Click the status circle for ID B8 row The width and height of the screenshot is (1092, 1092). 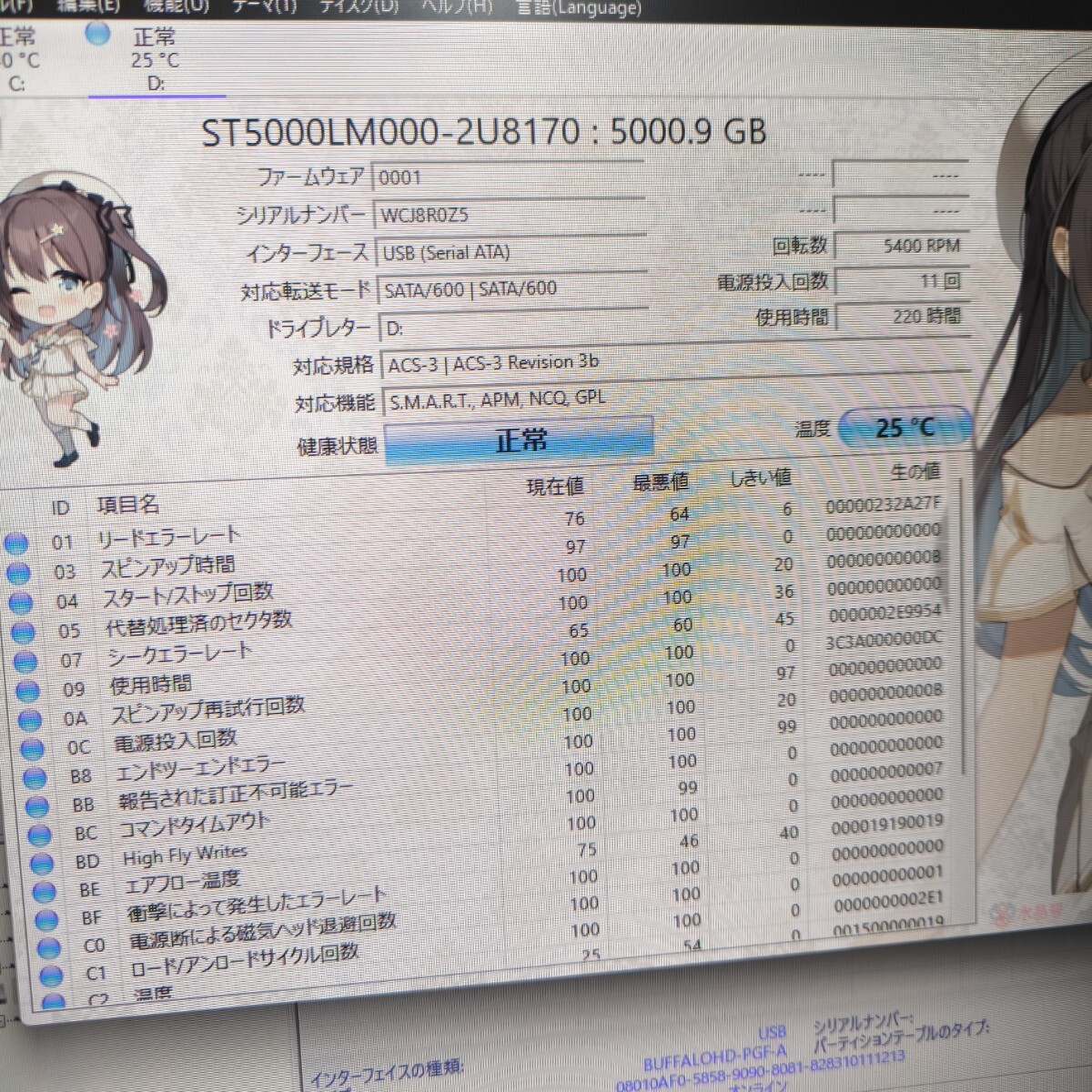pos(35,777)
